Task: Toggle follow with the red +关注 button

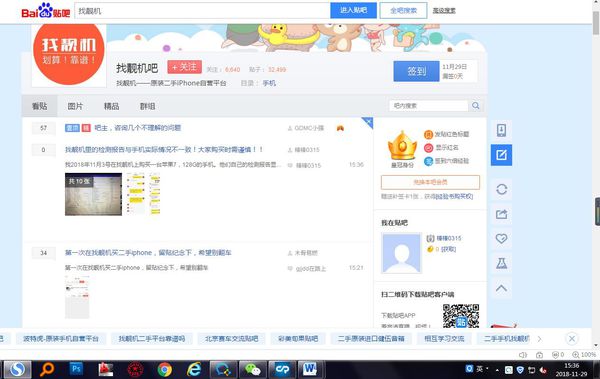Action: pyautogui.click(x=184, y=67)
